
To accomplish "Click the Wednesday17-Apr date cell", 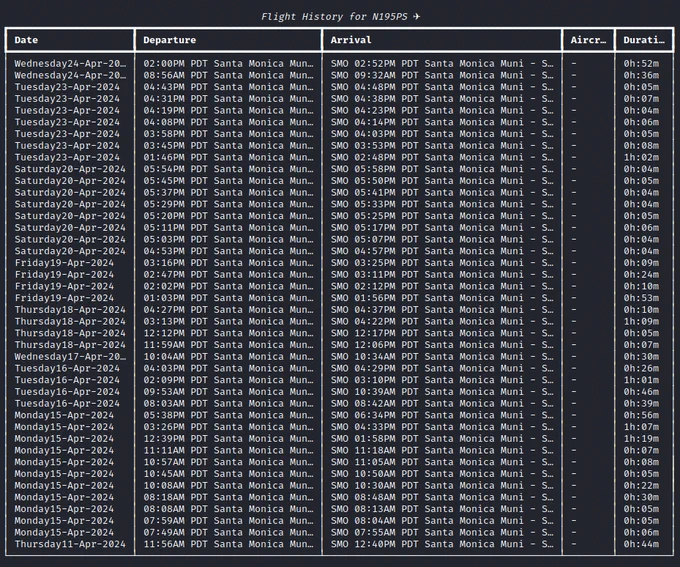I will tap(70, 356).
